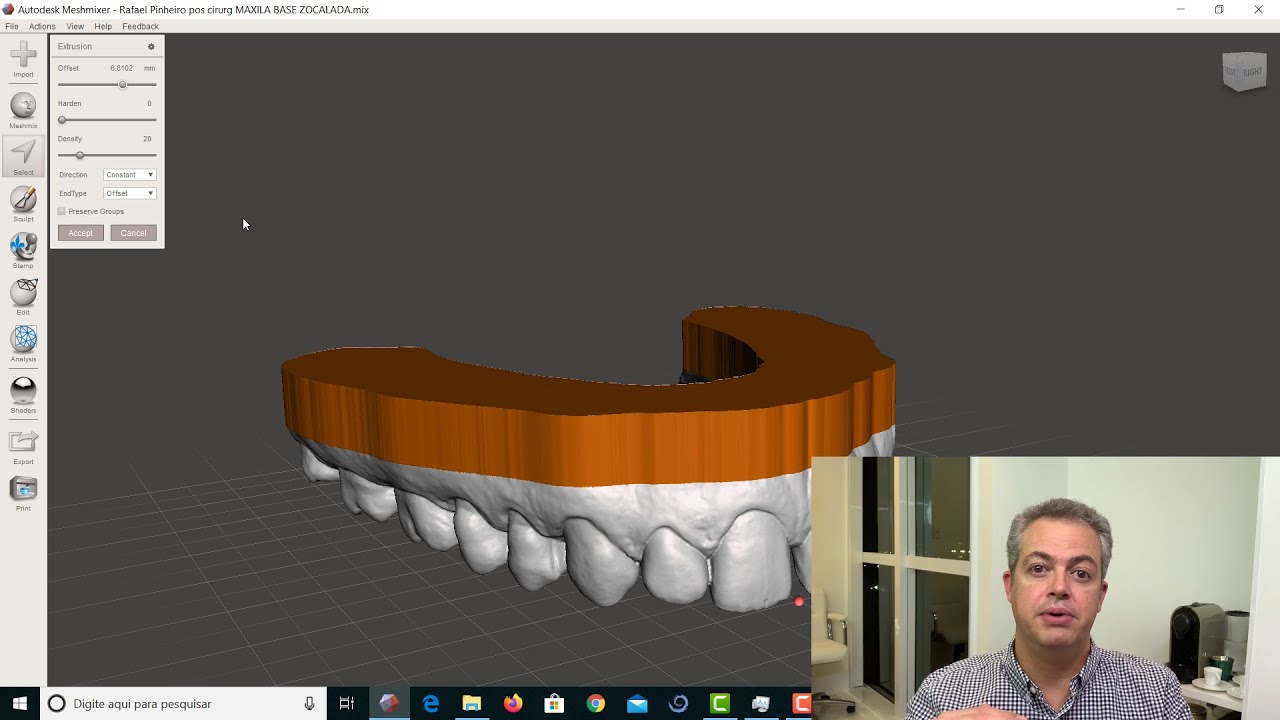Screen dimensions: 1280x720
Task: Open Direction dropdown set to Constant
Action: click(130, 175)
